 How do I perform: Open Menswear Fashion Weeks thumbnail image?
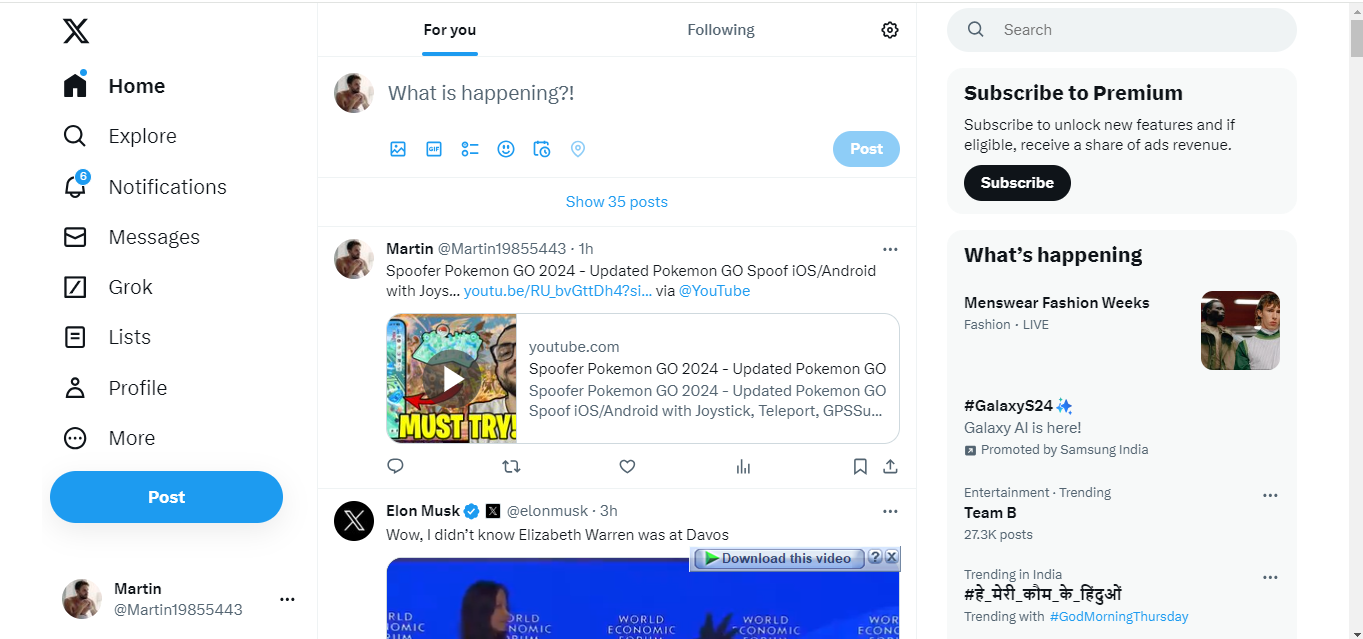pyautogui.click(x=1240, y=331)
